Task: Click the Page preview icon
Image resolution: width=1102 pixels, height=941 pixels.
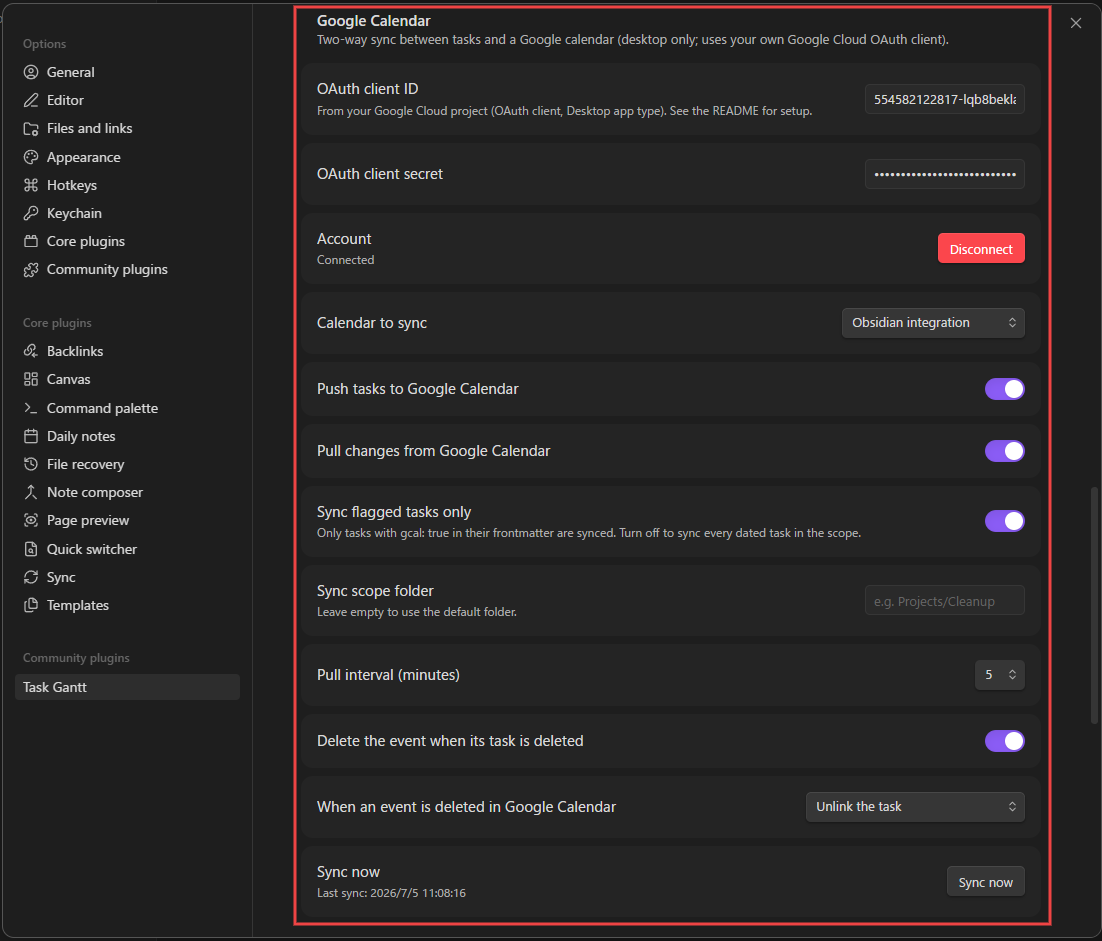Action: 31,521
